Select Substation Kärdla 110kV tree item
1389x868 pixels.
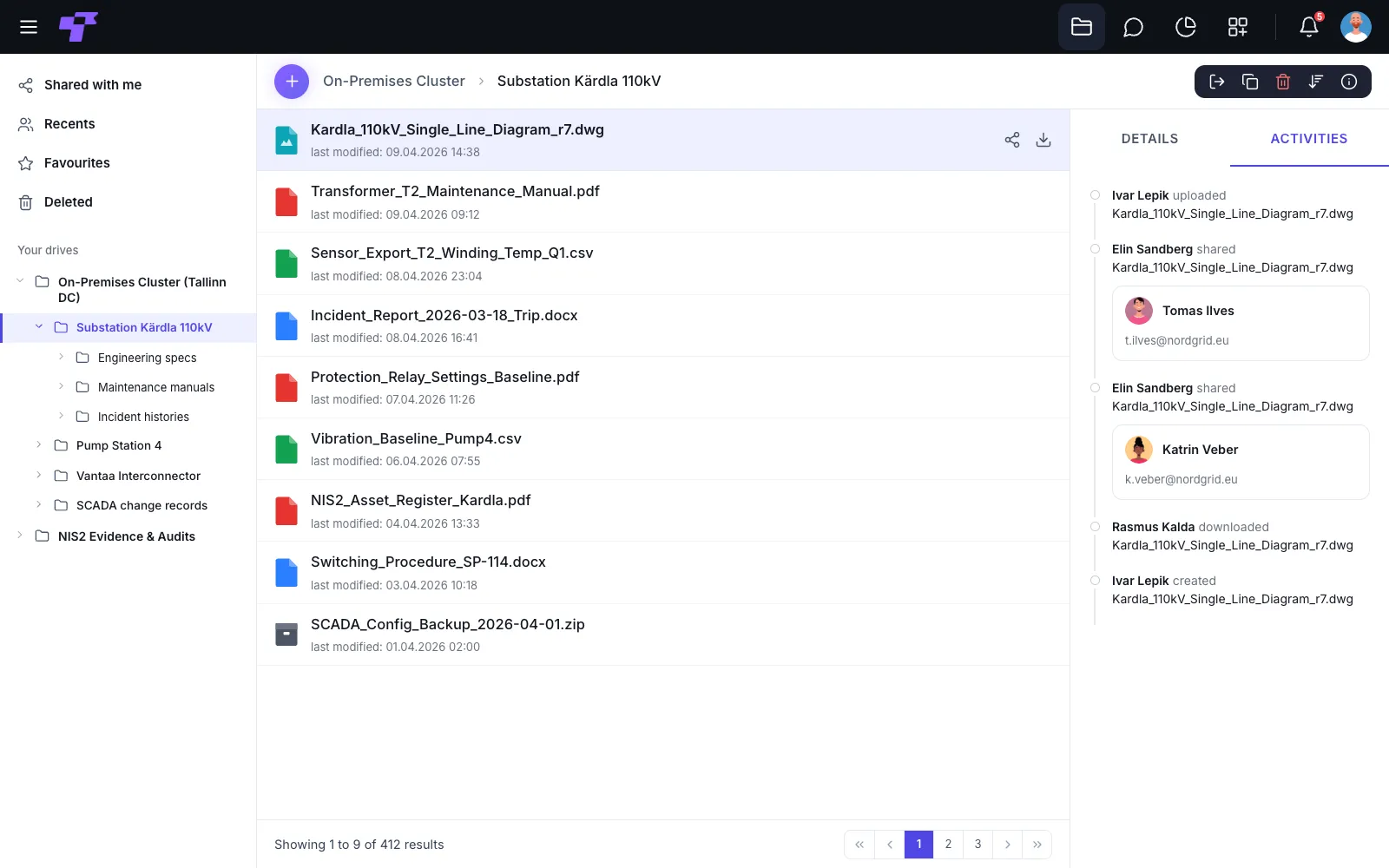[x=128, y=327]
